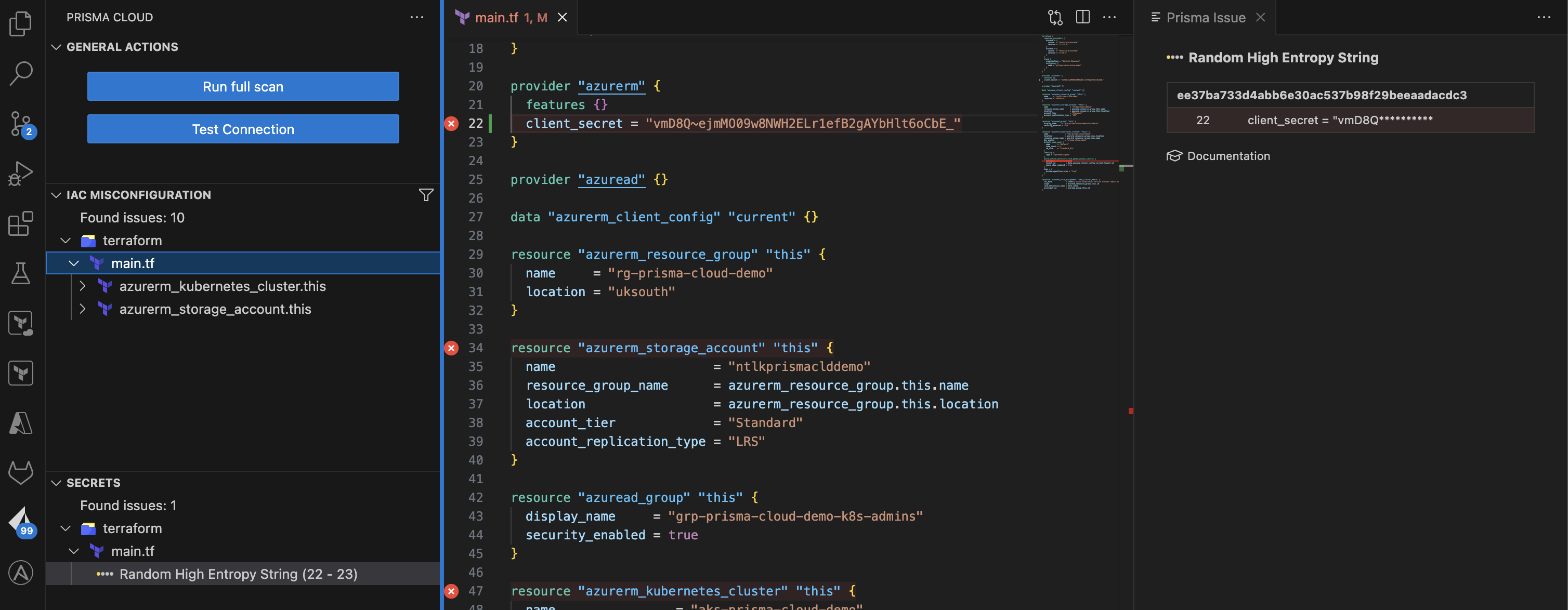Image resolution: width=1568 pixels, height=610 pixels.
Task: Click 'Found issues: 10' text
Action: coord(132,218)
